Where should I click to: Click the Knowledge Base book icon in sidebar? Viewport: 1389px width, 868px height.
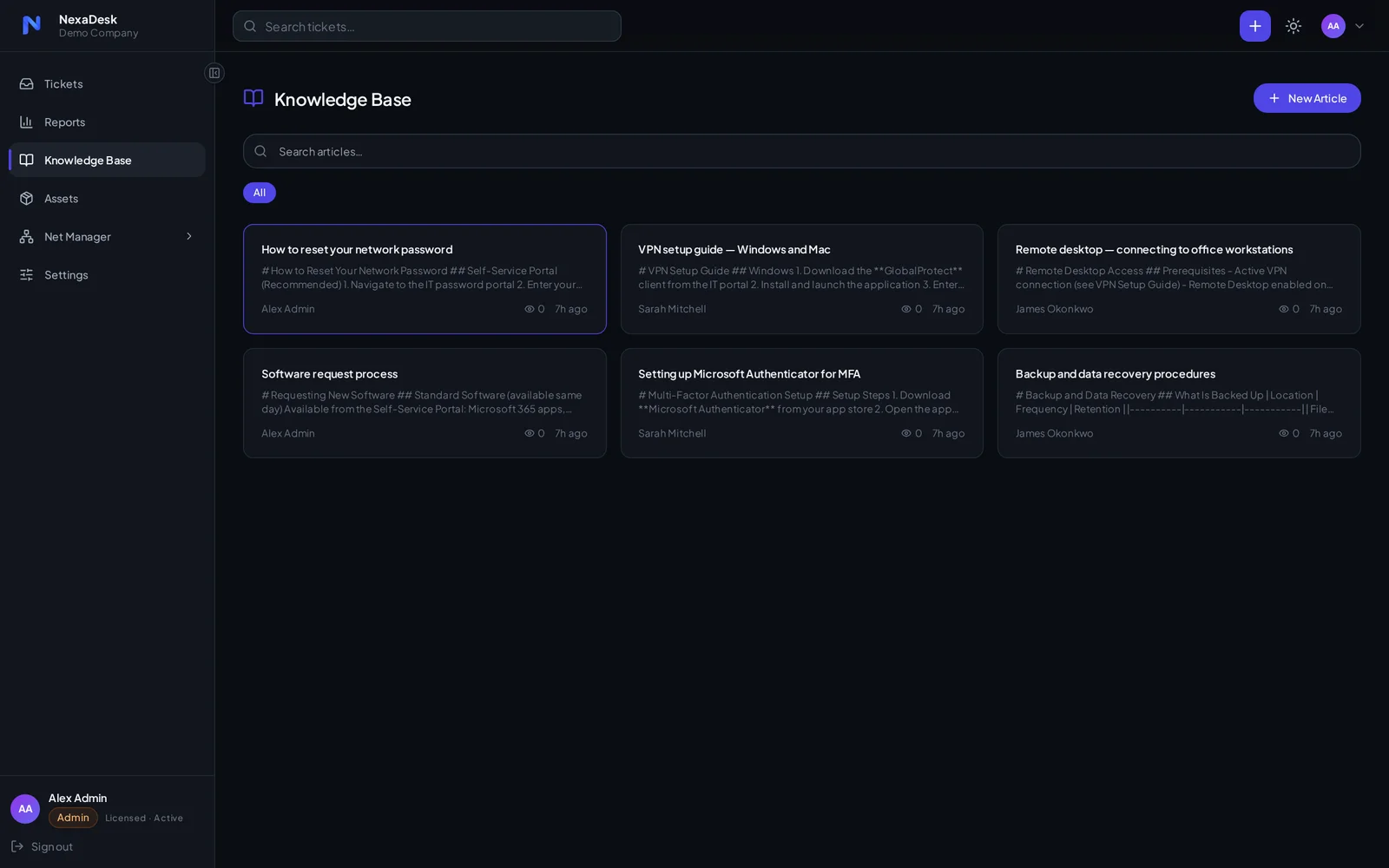click(x=27, y=161)
